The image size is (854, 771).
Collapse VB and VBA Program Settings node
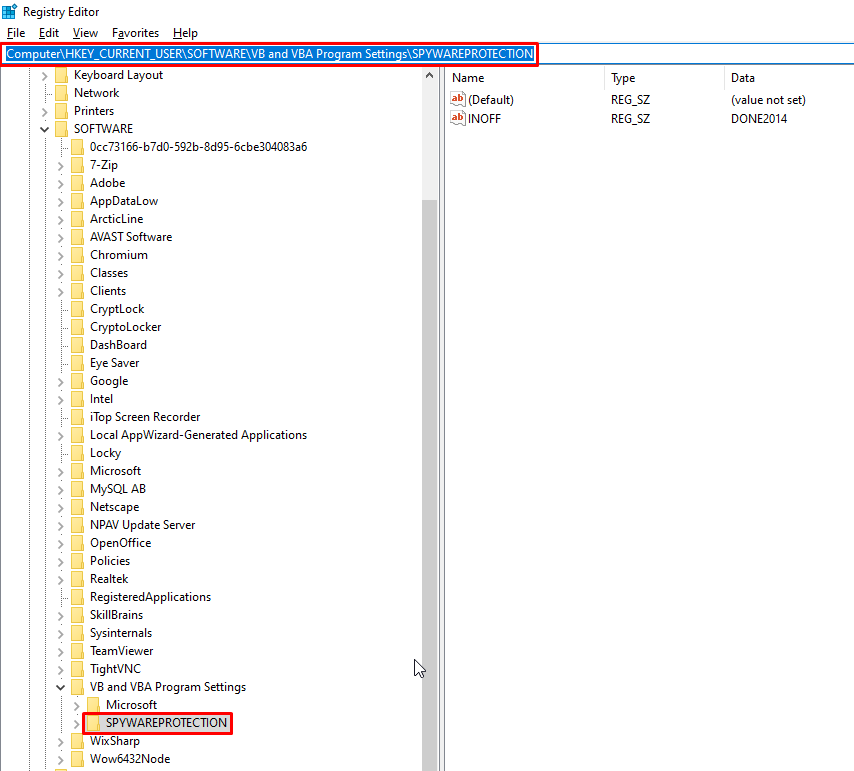point(61,687)
